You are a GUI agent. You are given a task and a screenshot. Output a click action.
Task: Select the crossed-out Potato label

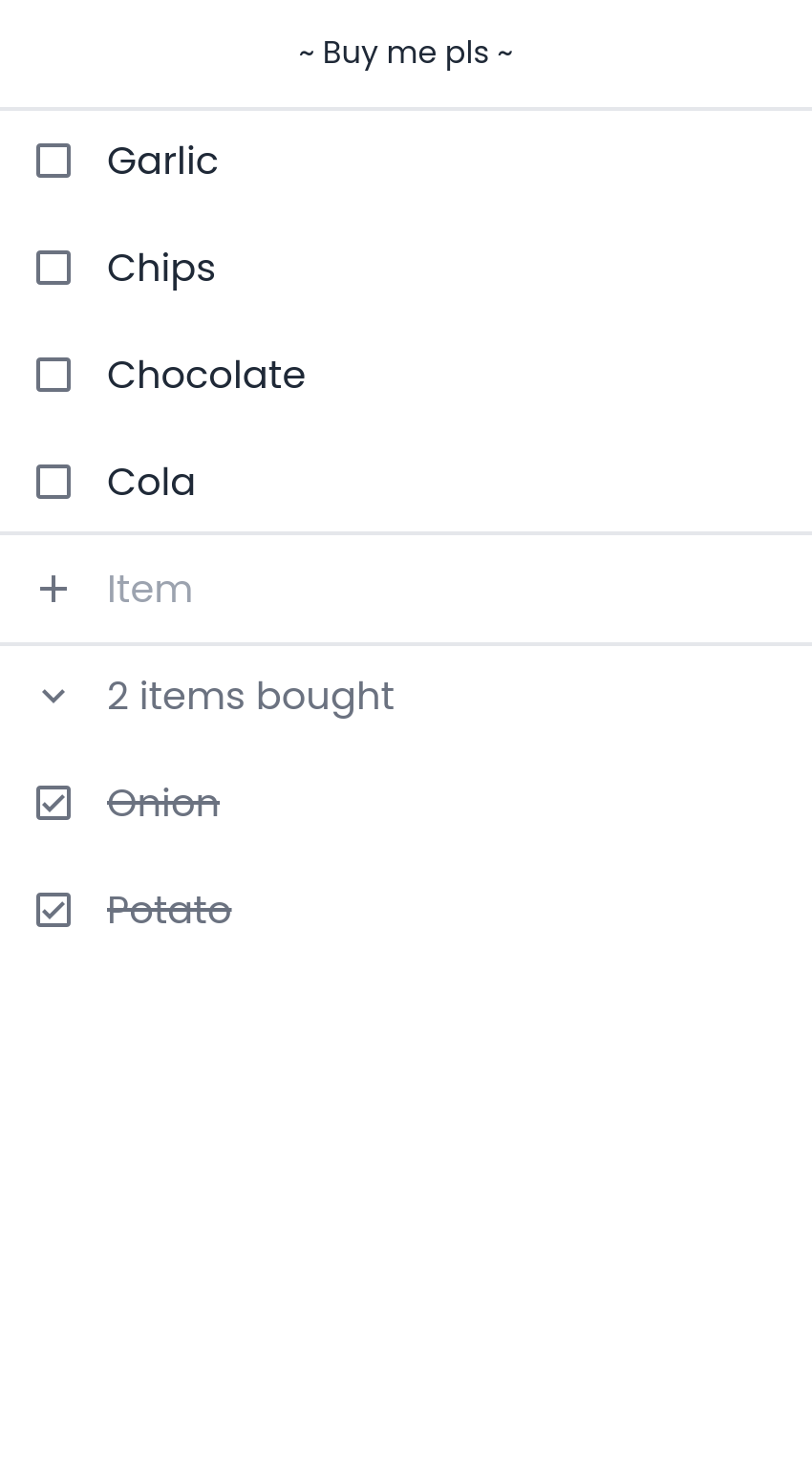pyautogui.click(x=169, y=910)
